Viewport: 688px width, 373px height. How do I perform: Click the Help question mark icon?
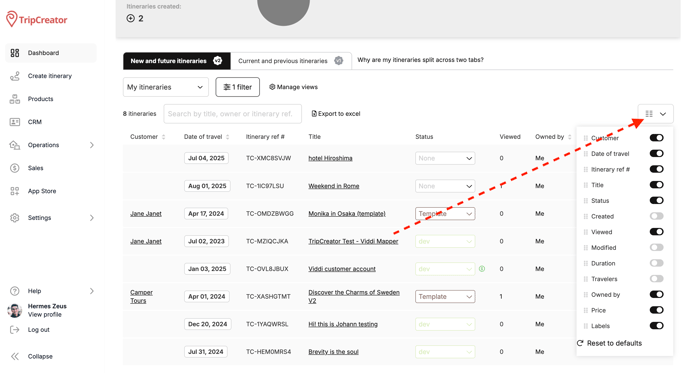coord(15,291)
